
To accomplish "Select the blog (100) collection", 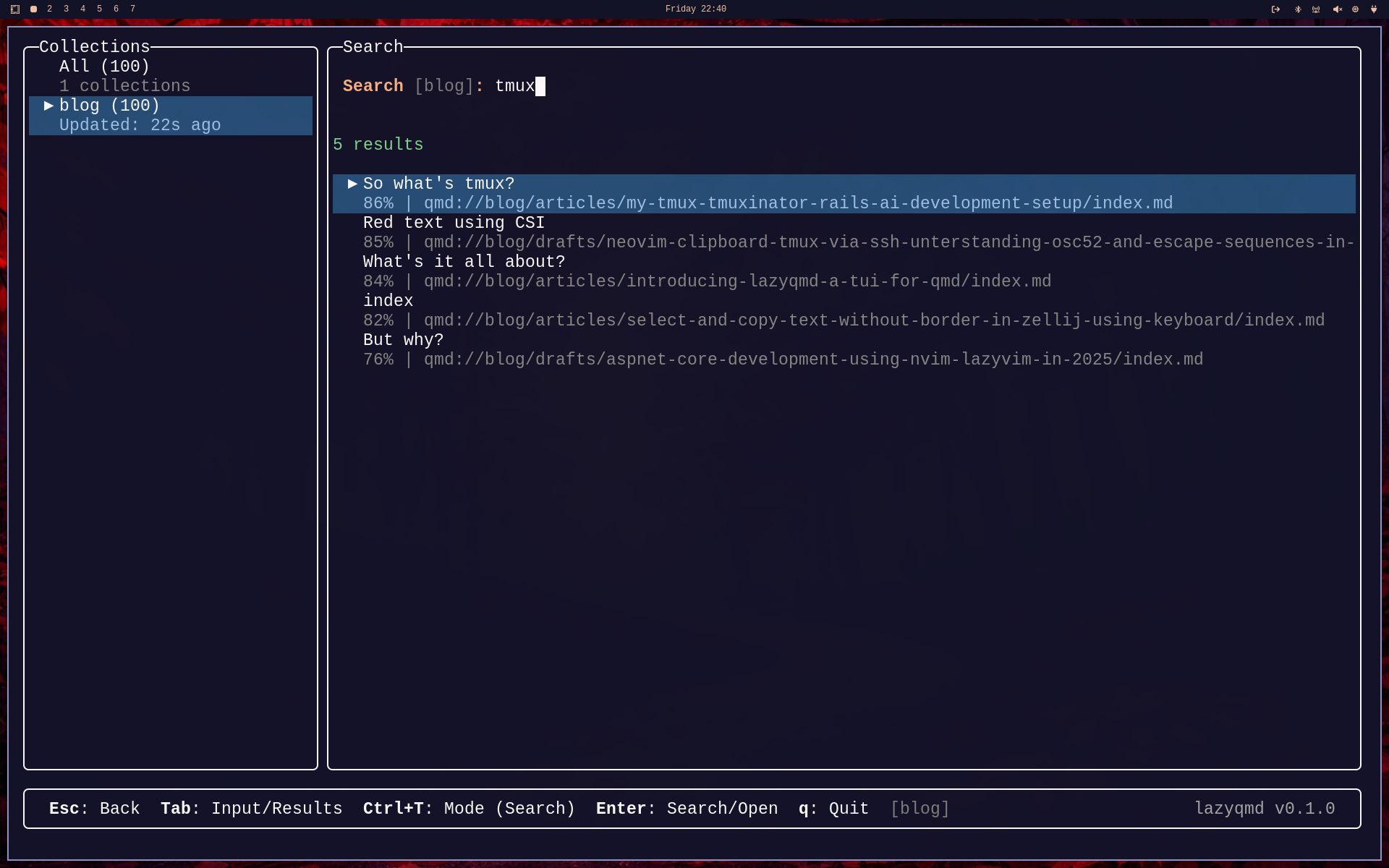I will (109, 106).
